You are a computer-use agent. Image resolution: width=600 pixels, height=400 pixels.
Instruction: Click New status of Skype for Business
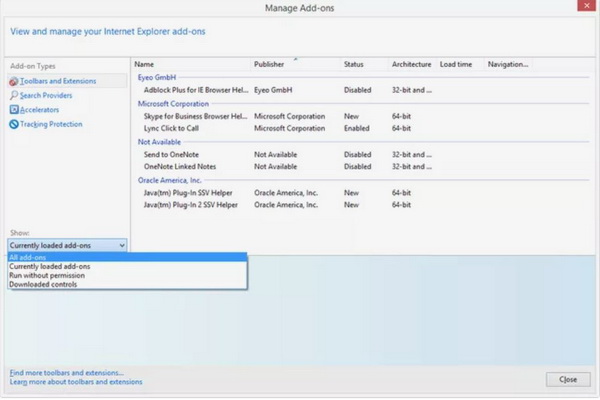point(351,116)
